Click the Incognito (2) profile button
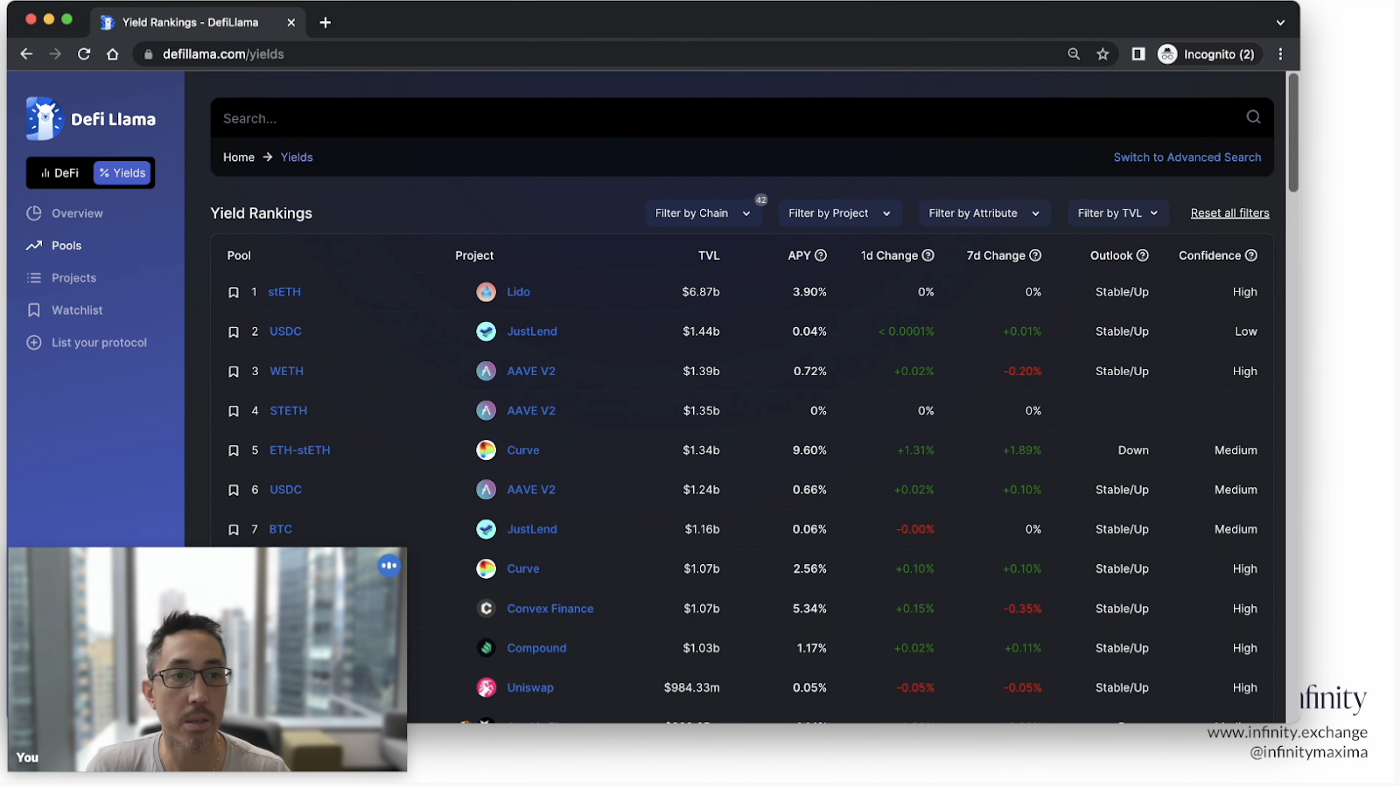 1207,54
